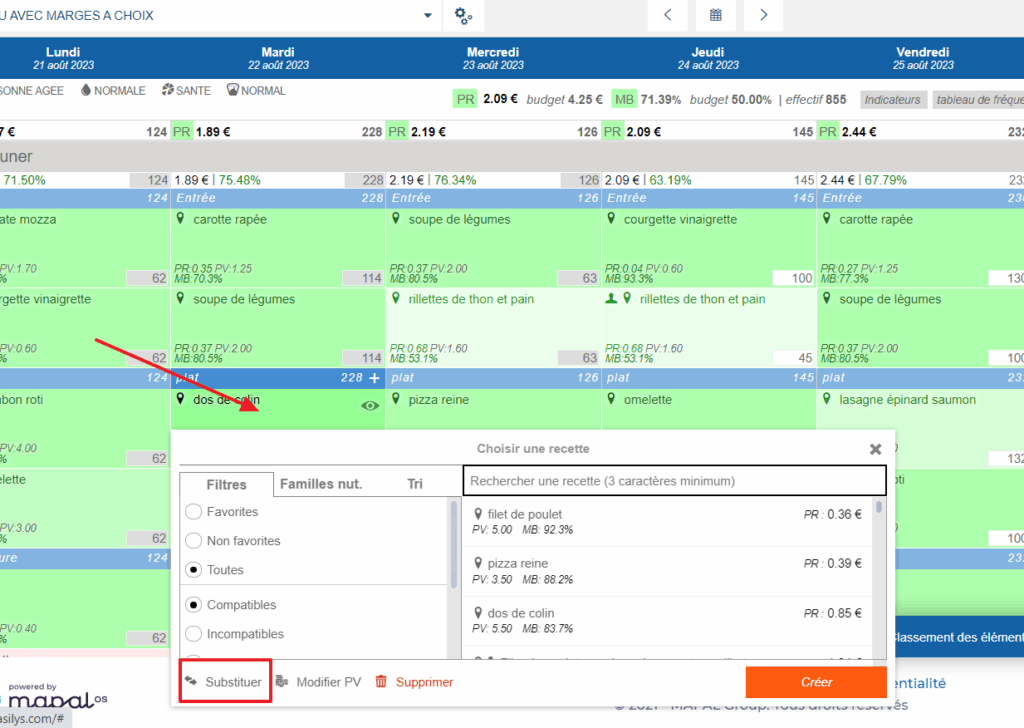Open the Indicateurs panel button
This screenshot has height=728, width=1024.
[892, 100]
